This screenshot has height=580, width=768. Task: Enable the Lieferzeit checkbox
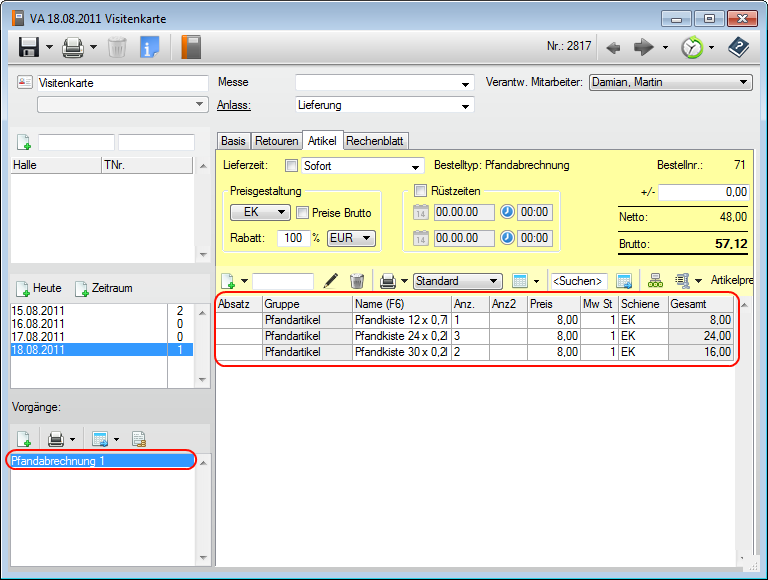292,166
